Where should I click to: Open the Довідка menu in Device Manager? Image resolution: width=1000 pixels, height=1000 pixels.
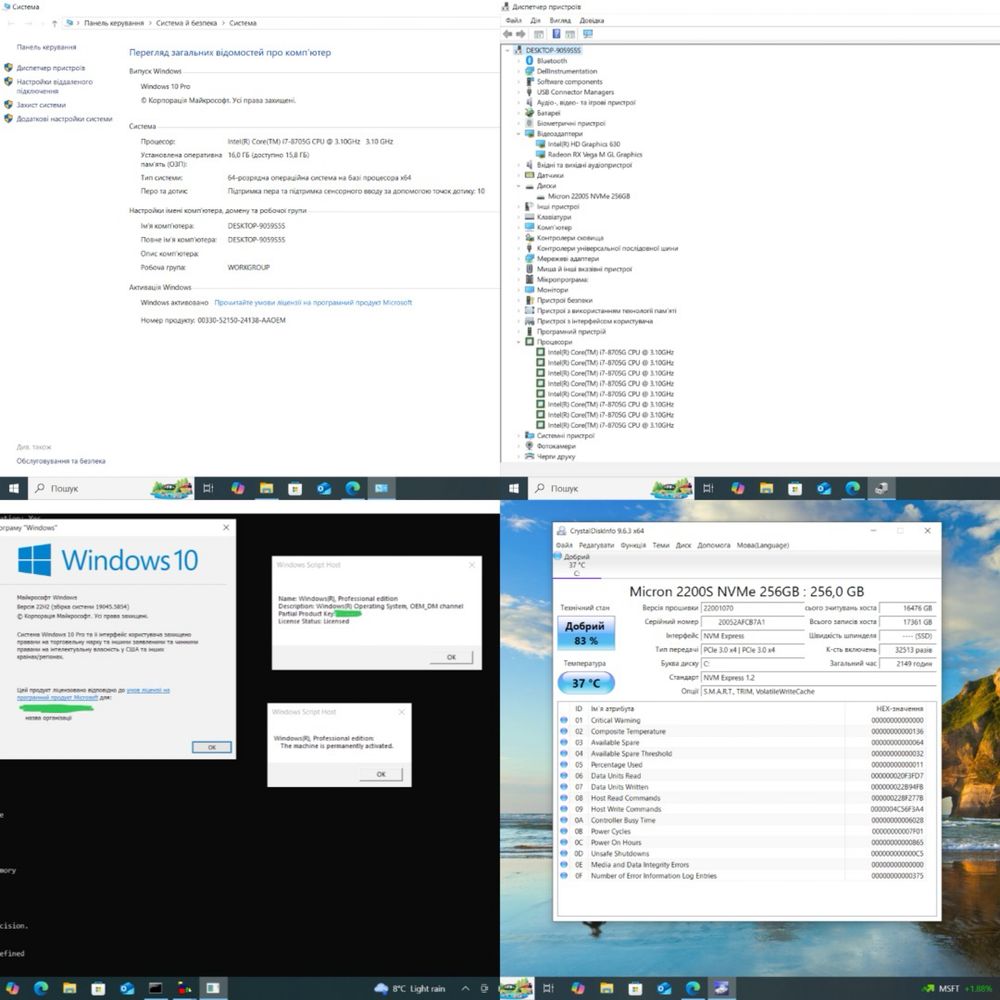591,20
